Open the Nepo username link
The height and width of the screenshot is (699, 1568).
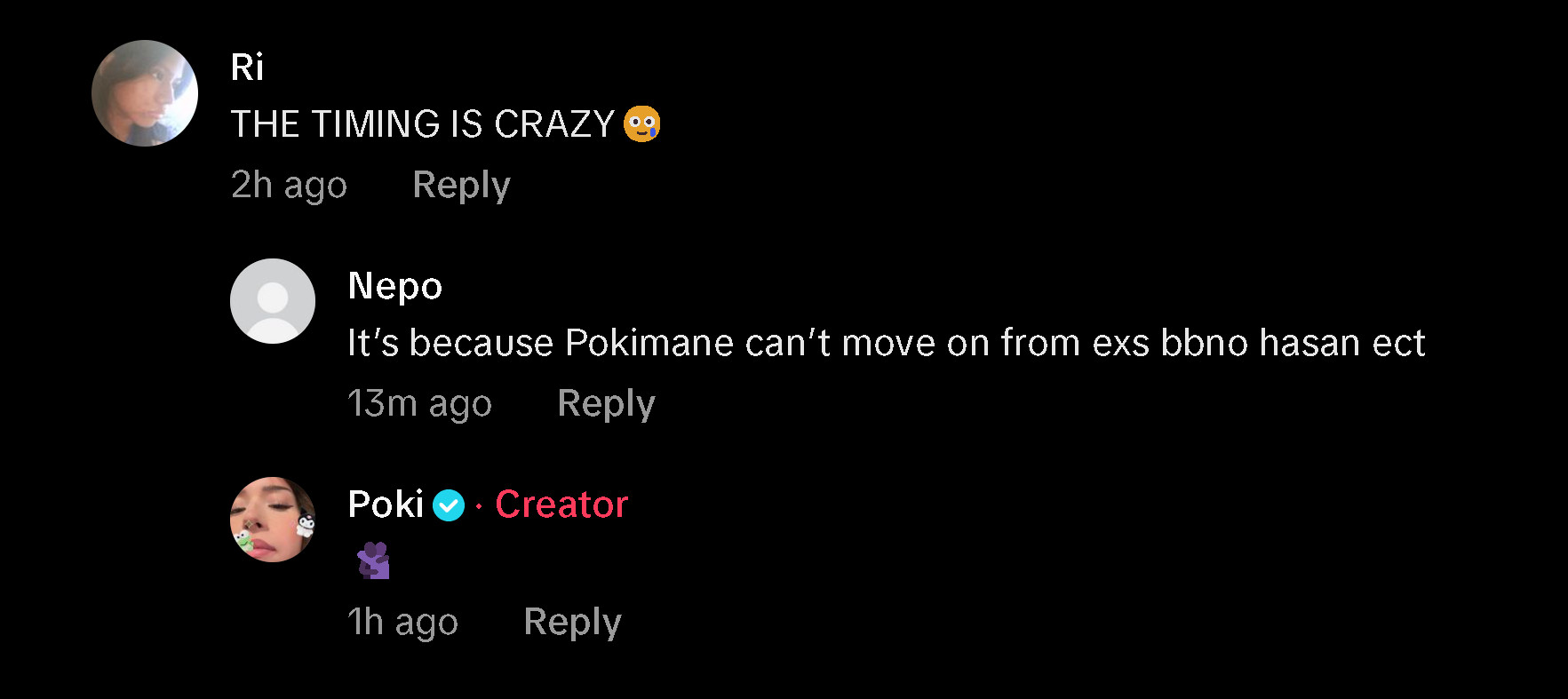click(395, 286)
